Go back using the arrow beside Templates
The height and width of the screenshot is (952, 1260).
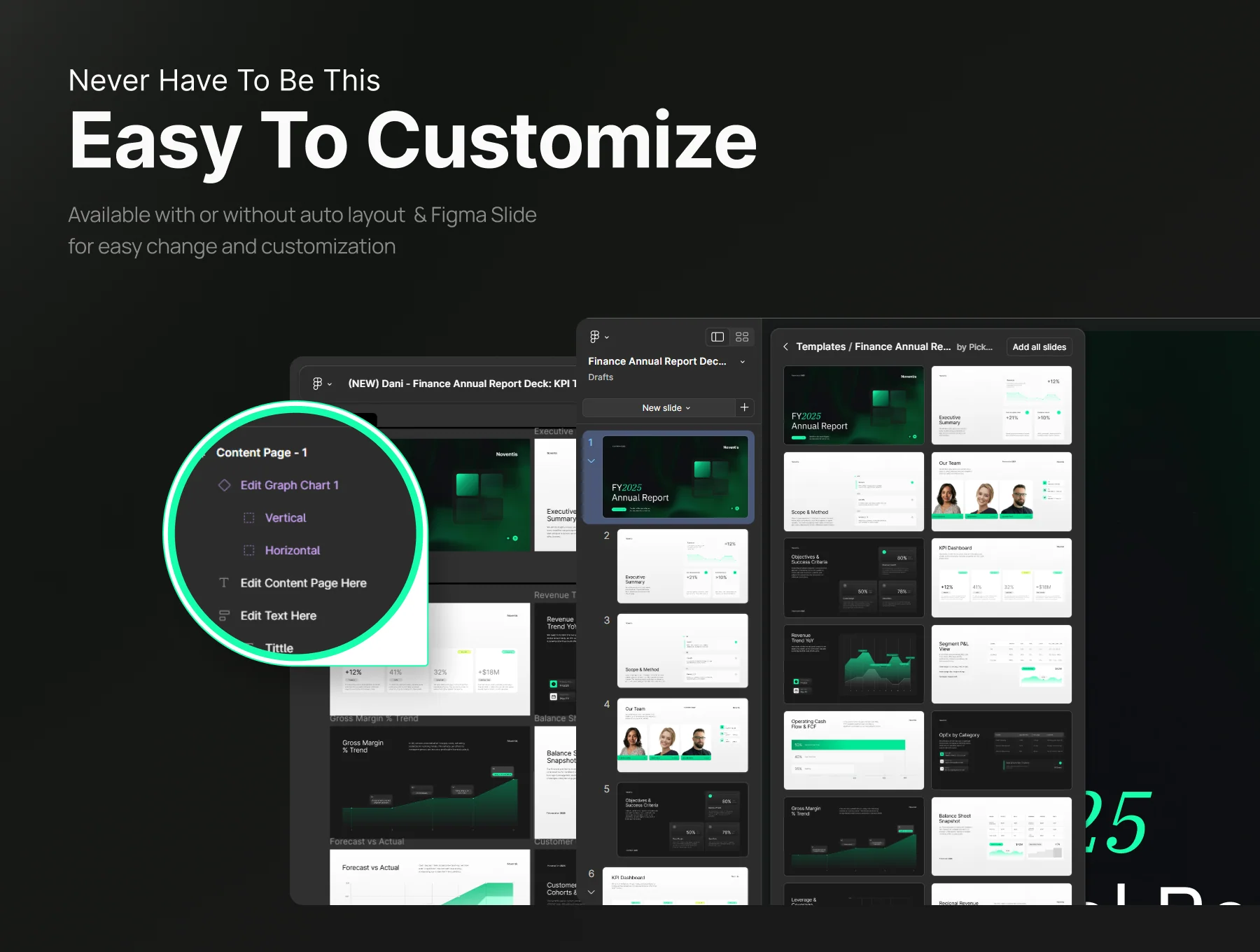[785, 346]
